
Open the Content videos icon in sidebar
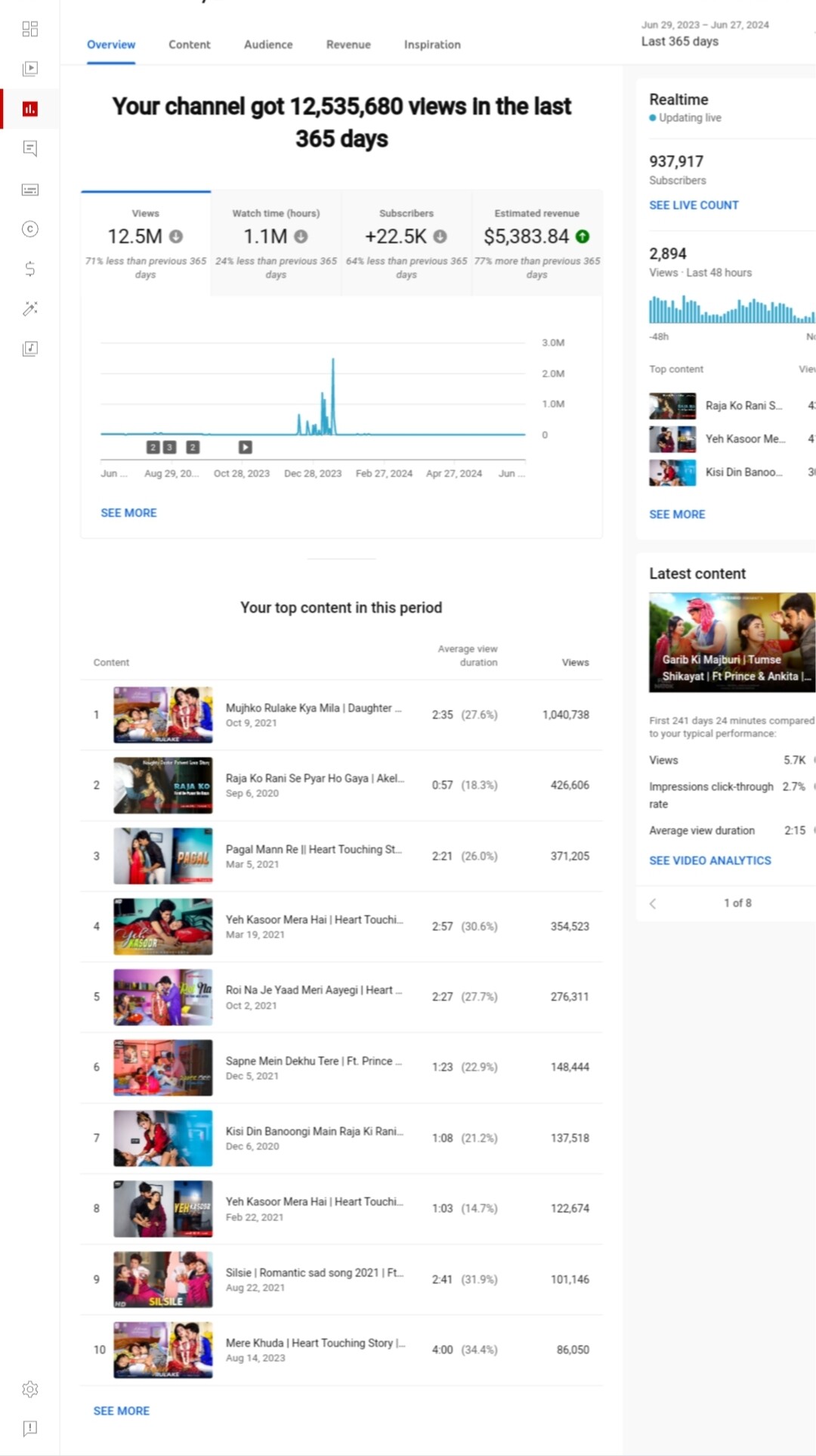pyautogui.click(x=30, y=69)
